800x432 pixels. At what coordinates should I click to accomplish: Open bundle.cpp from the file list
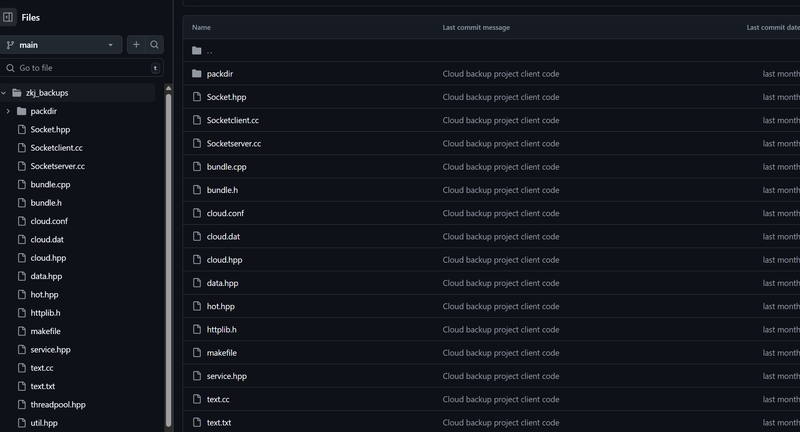pyautogui.click(x=227, y=167)
